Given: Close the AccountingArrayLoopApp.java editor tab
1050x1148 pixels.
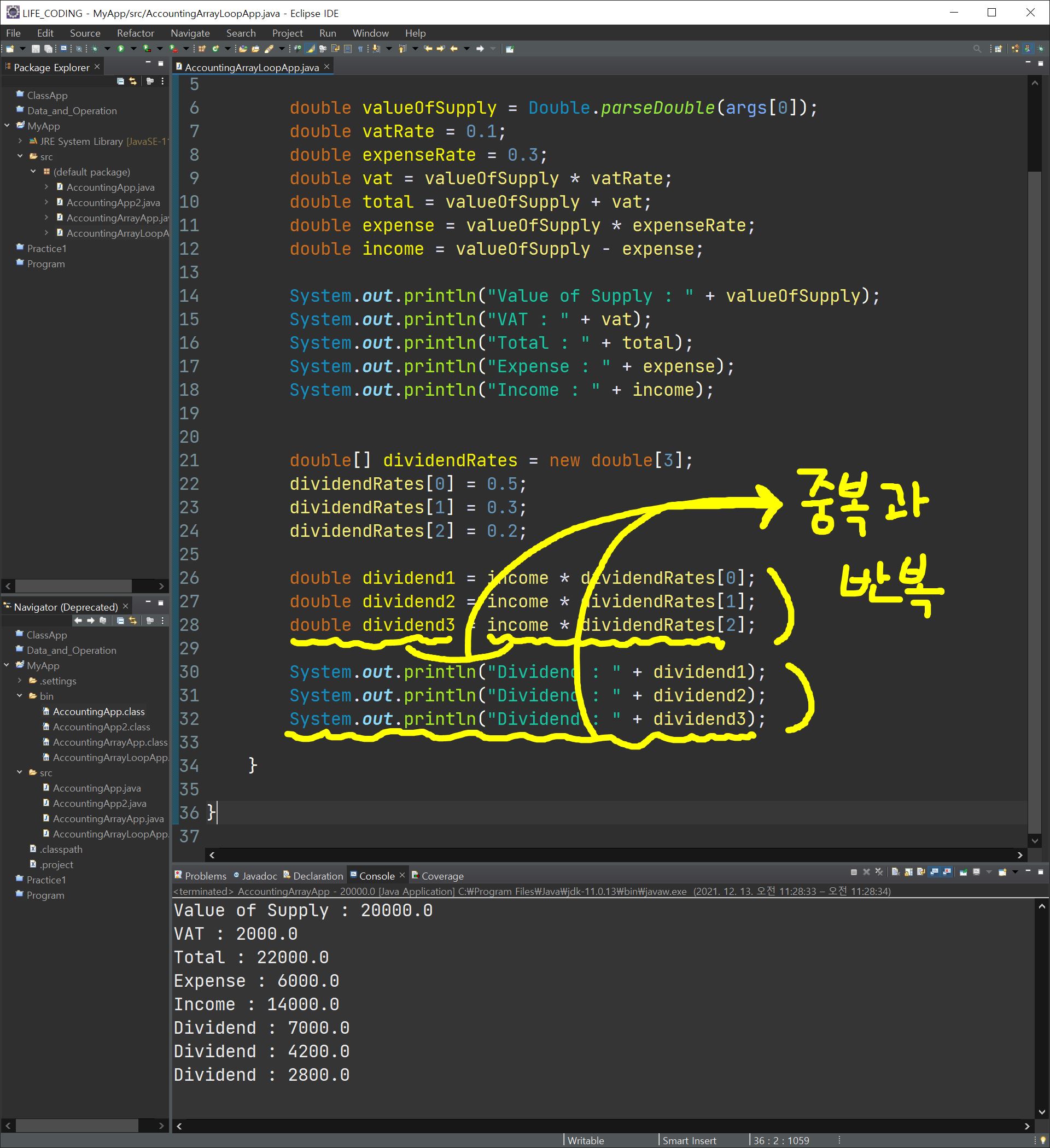Looking at the screenshot, I should (326, 67).
